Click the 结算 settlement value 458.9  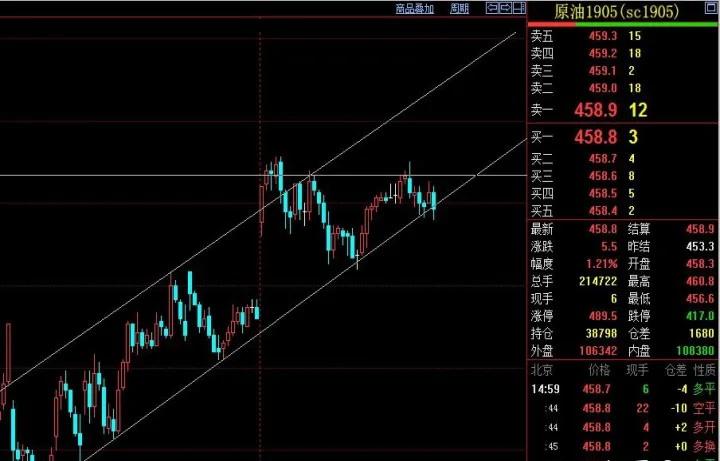pyautogui.click(x=700, y=229)
